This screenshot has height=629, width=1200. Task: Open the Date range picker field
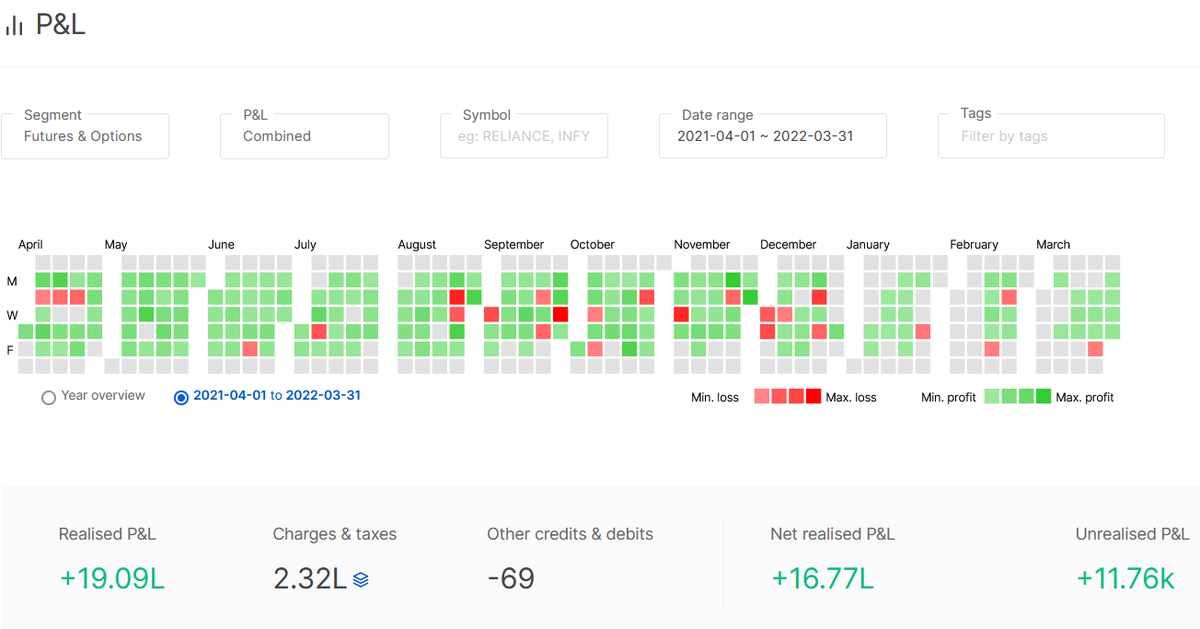coord(773,136)
